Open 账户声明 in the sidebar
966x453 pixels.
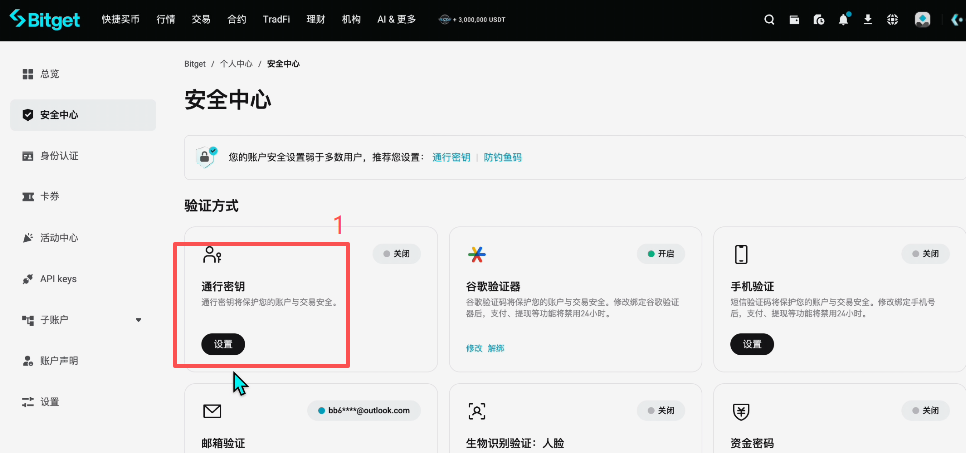point(83,361)
